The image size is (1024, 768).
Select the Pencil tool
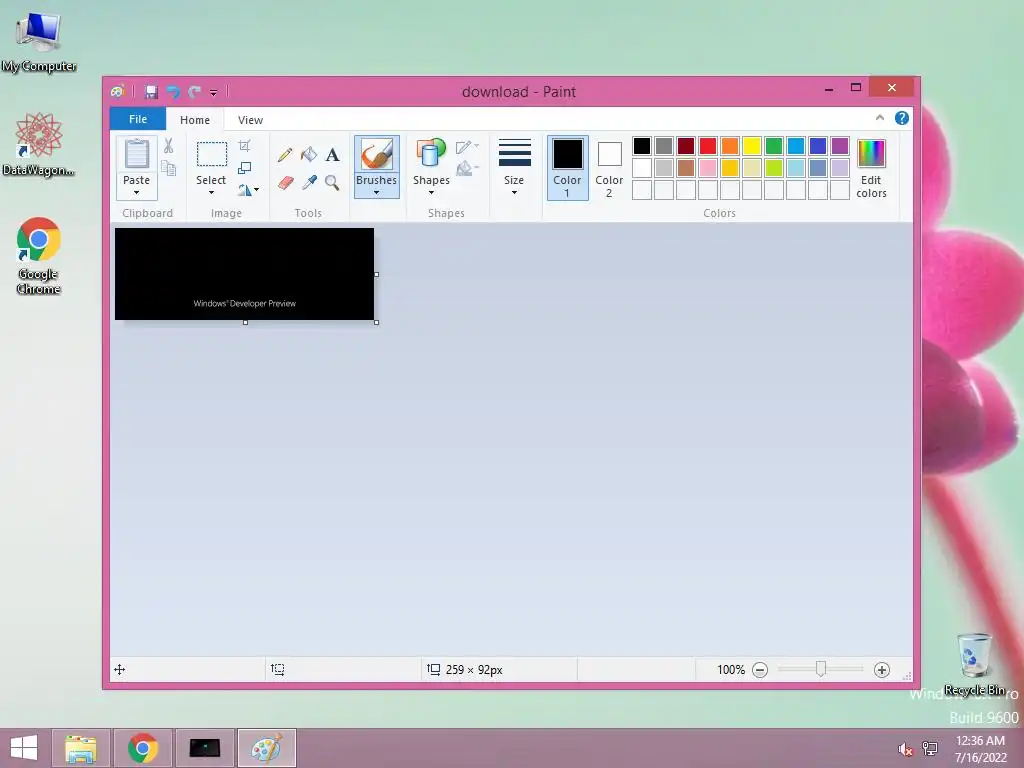(285, 155)
